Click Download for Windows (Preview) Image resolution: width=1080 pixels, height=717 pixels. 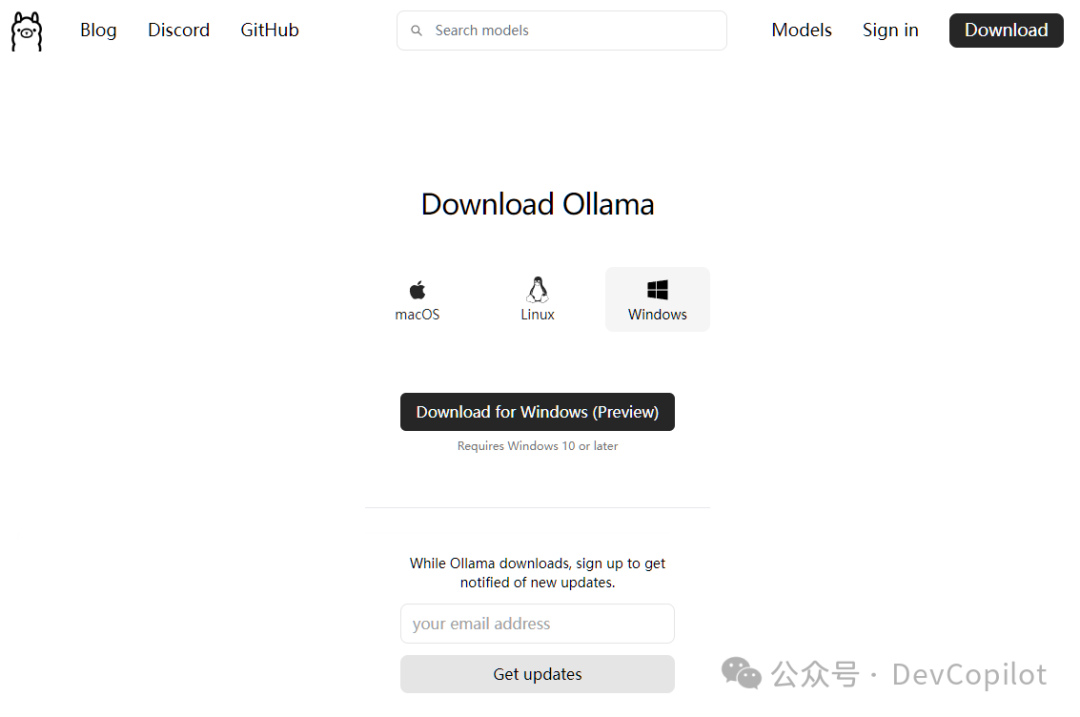(x=537, y=412)
